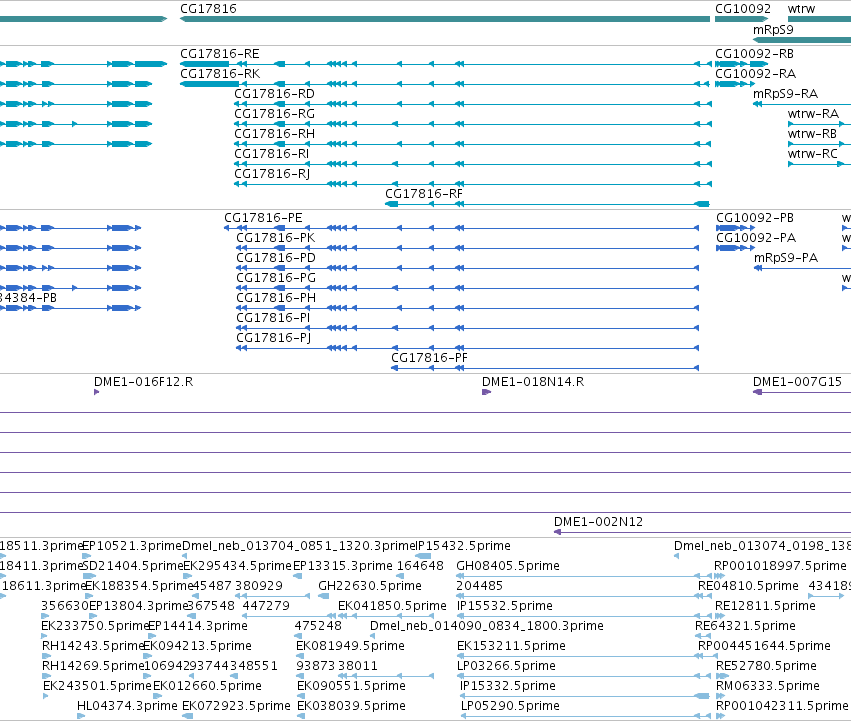851x721 pixels.
Task: Open transcript CG17816-RK label
Action: click(x=220, y=74)
